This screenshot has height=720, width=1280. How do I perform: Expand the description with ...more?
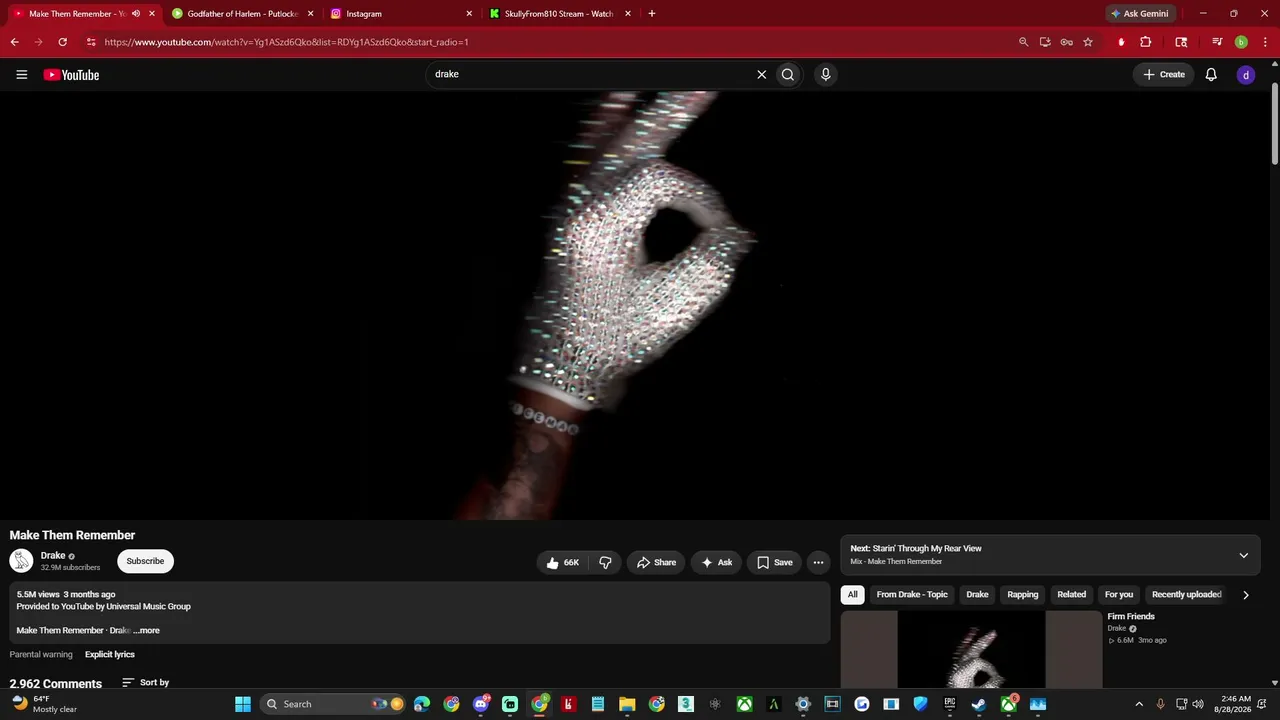146,631
